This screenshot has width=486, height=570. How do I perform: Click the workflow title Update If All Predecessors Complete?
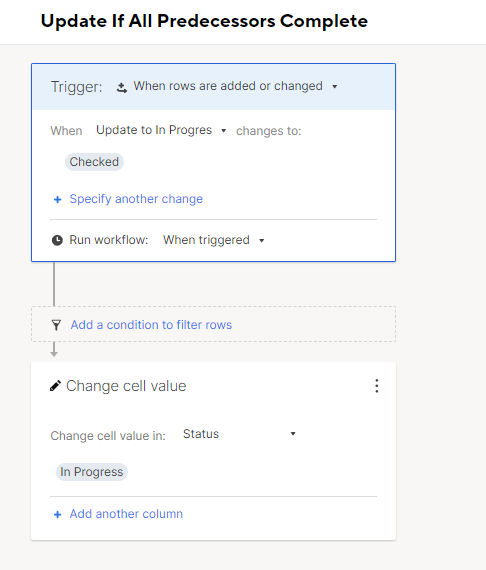tap(204, 21)
